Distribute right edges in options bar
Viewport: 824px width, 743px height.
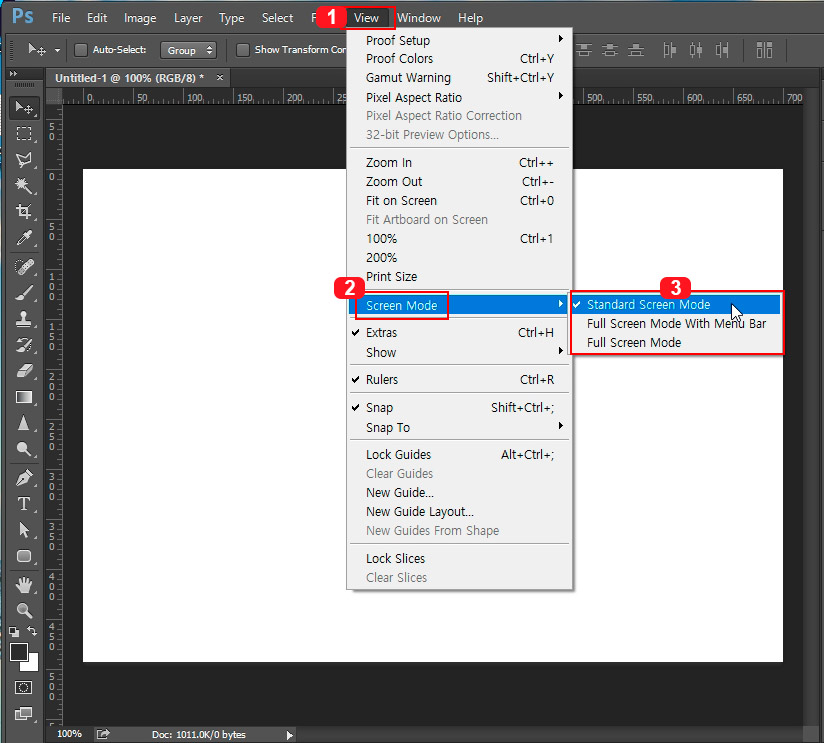[x=722, y=50]
